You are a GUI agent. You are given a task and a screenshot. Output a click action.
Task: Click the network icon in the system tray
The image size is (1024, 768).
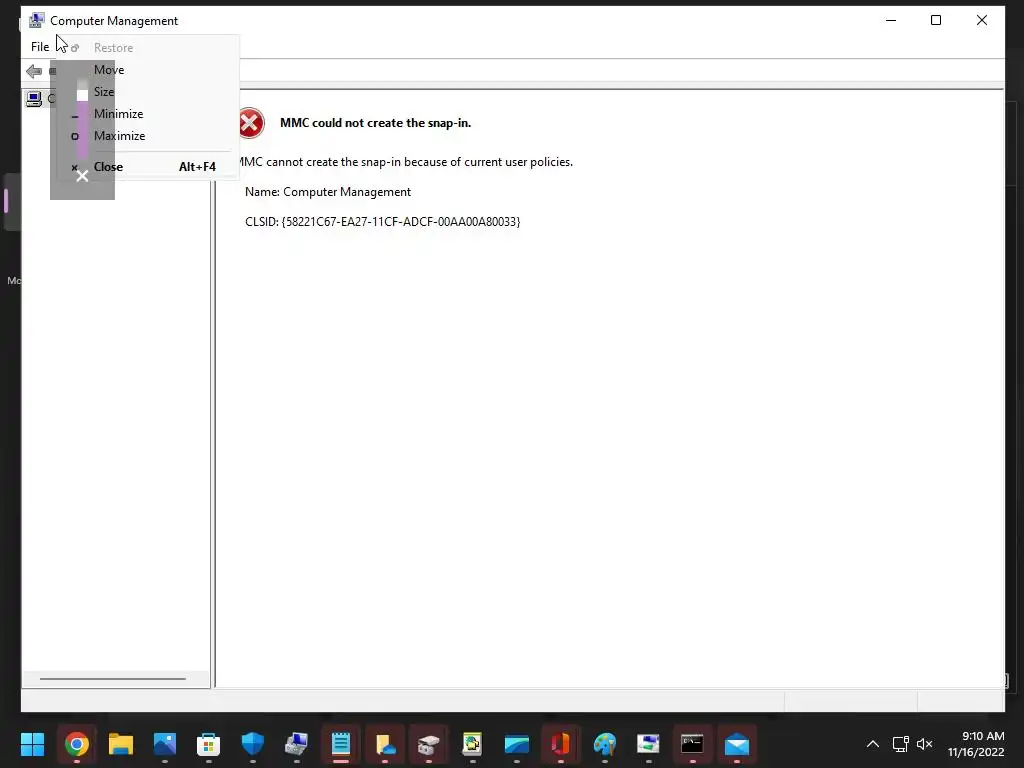pos(901,744)
